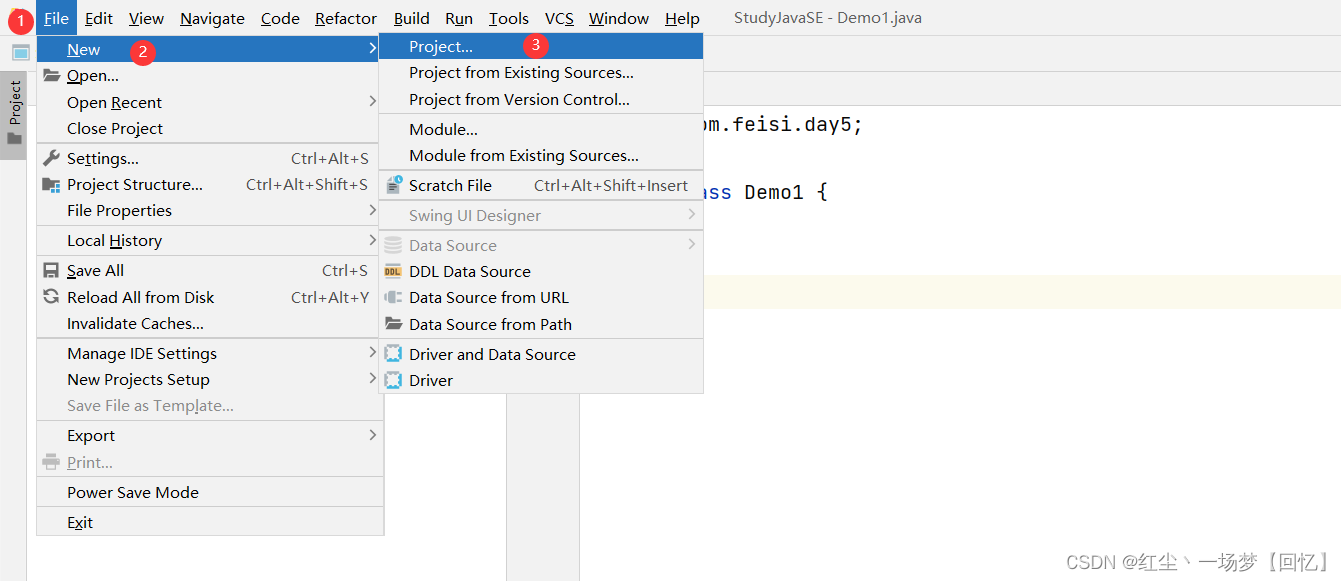This screenshot has width=1341, height=581.
Task: Select Project to create a new project
Action: [440, 45]
